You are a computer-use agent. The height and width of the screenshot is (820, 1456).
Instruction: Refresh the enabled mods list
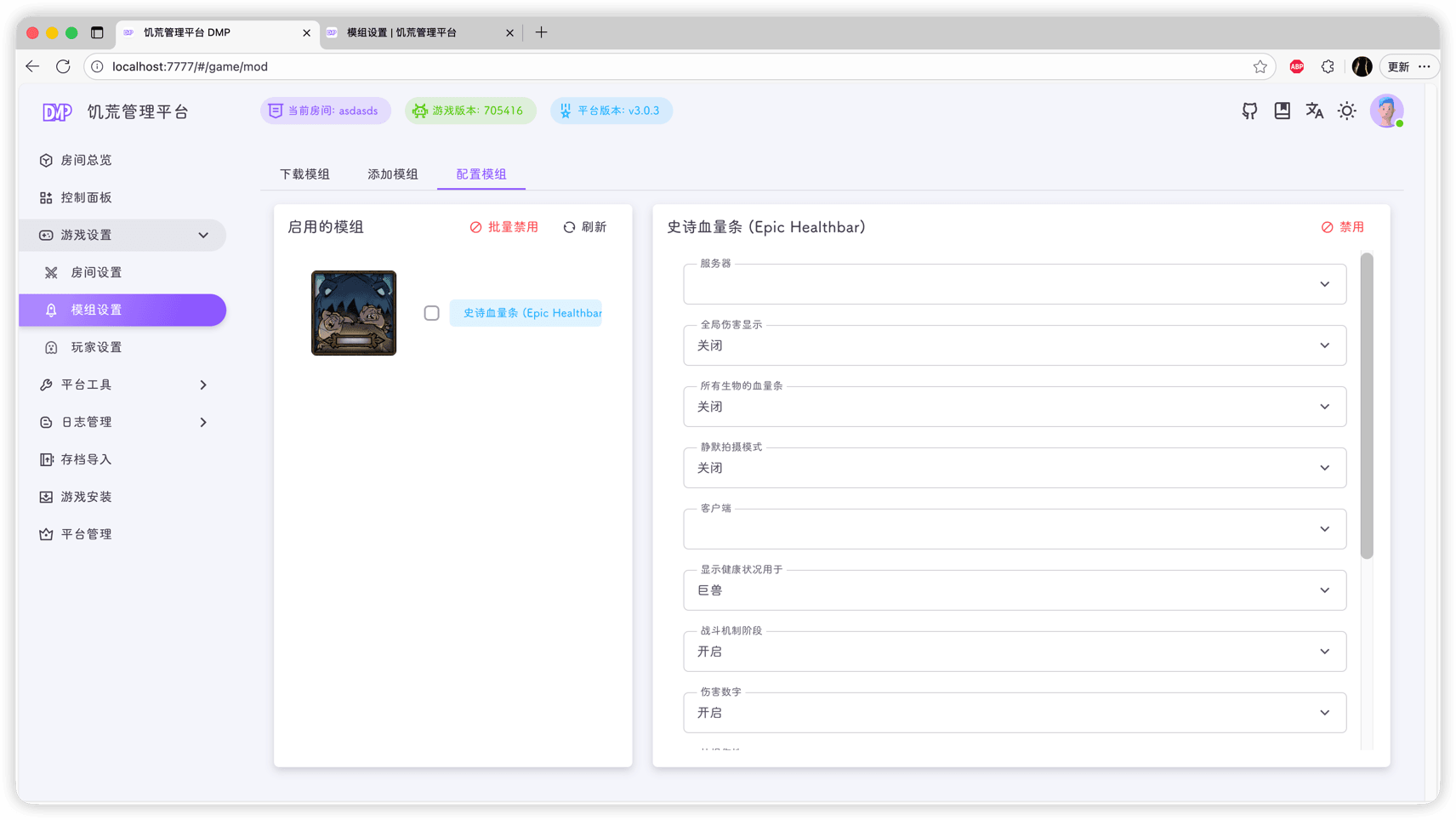(x=584, y=227)
